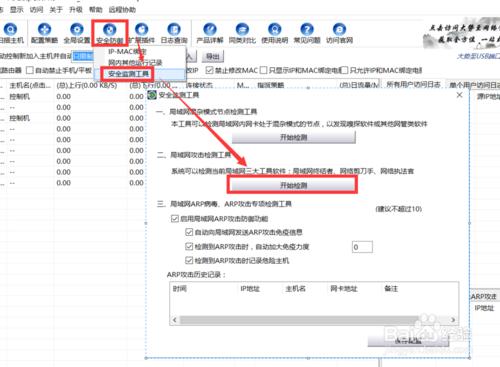Image resolution: width=500 pixels, height=367 pixels.
Task: Click the ARP history scrollbar right arrow
Action: 453,320
